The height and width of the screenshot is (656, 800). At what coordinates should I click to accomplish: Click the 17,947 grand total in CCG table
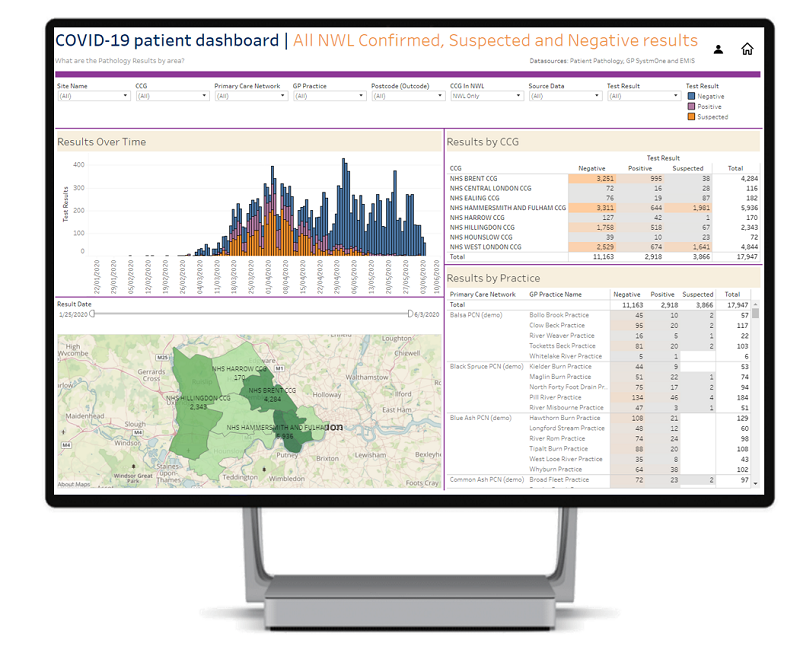pos(747,257)
